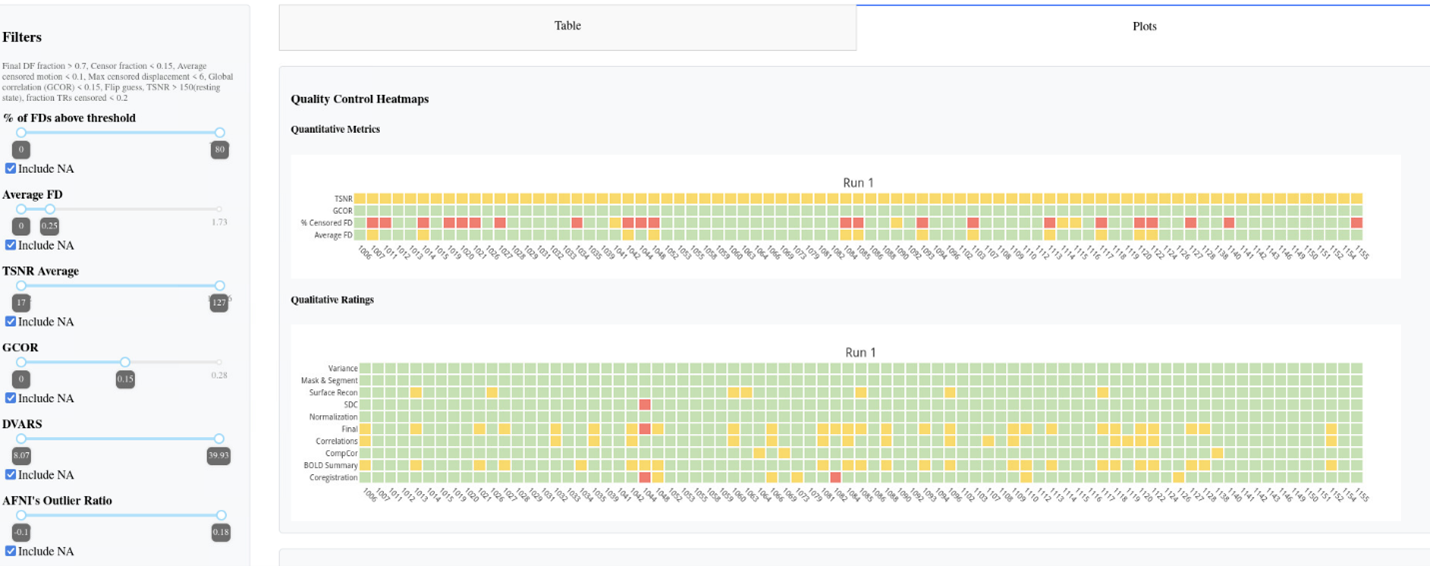Click the right handle of % of FDs slider
This screenshot has width=1430, height=566.
pos(220,132)
